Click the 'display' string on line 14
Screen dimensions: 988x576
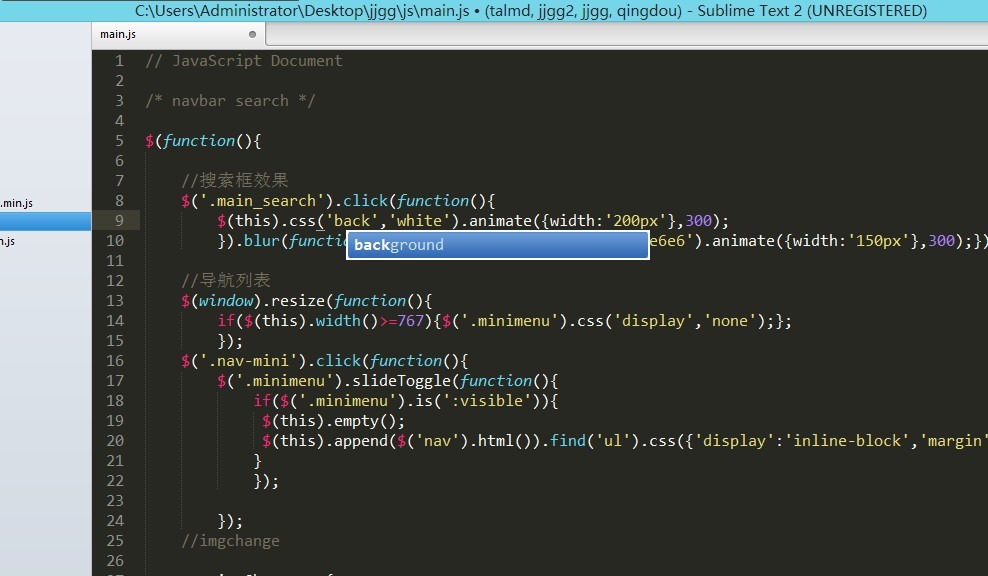click(x=653, y=321)
